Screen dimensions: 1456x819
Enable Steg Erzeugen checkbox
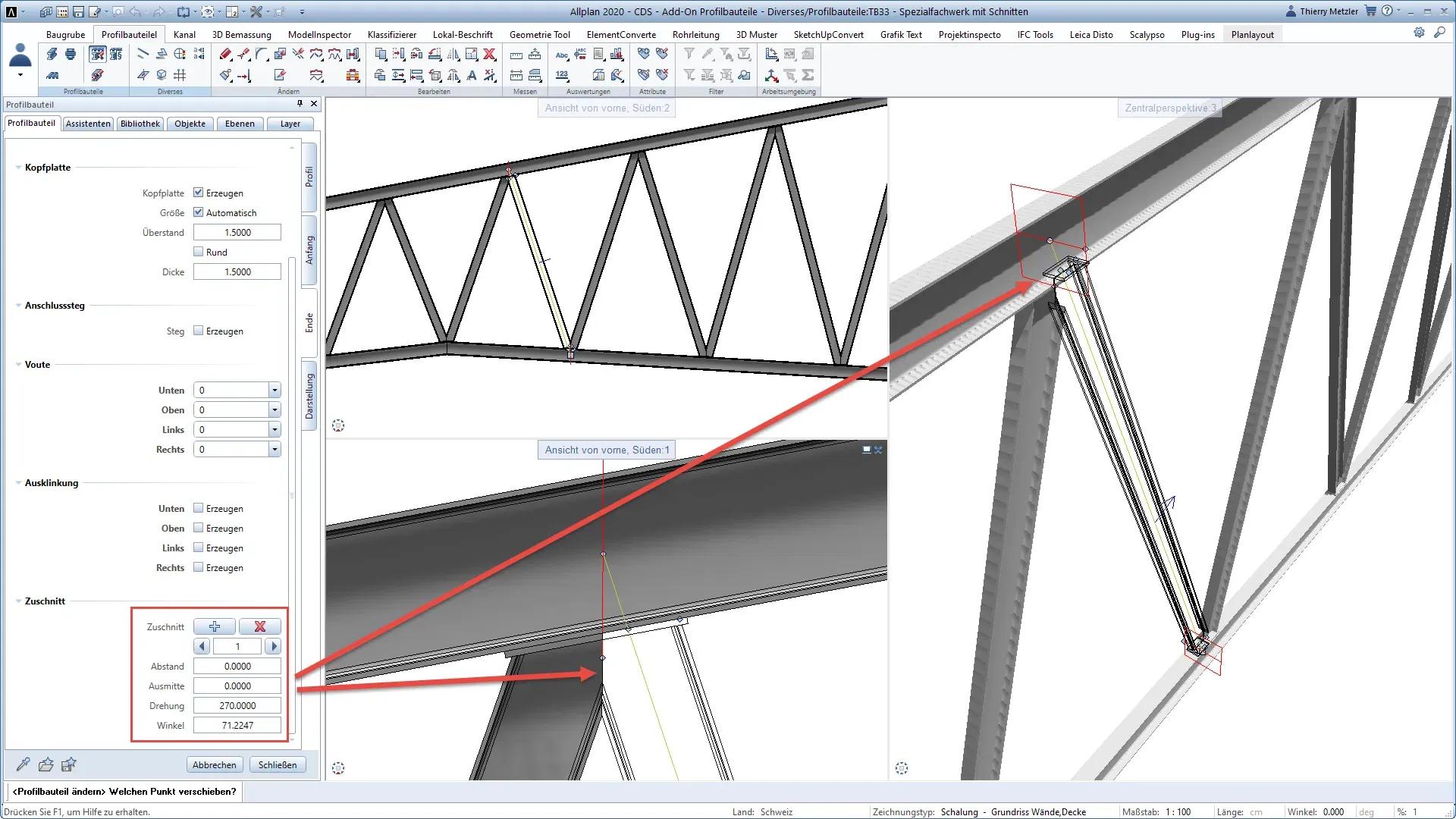click(x=199, y=331)
